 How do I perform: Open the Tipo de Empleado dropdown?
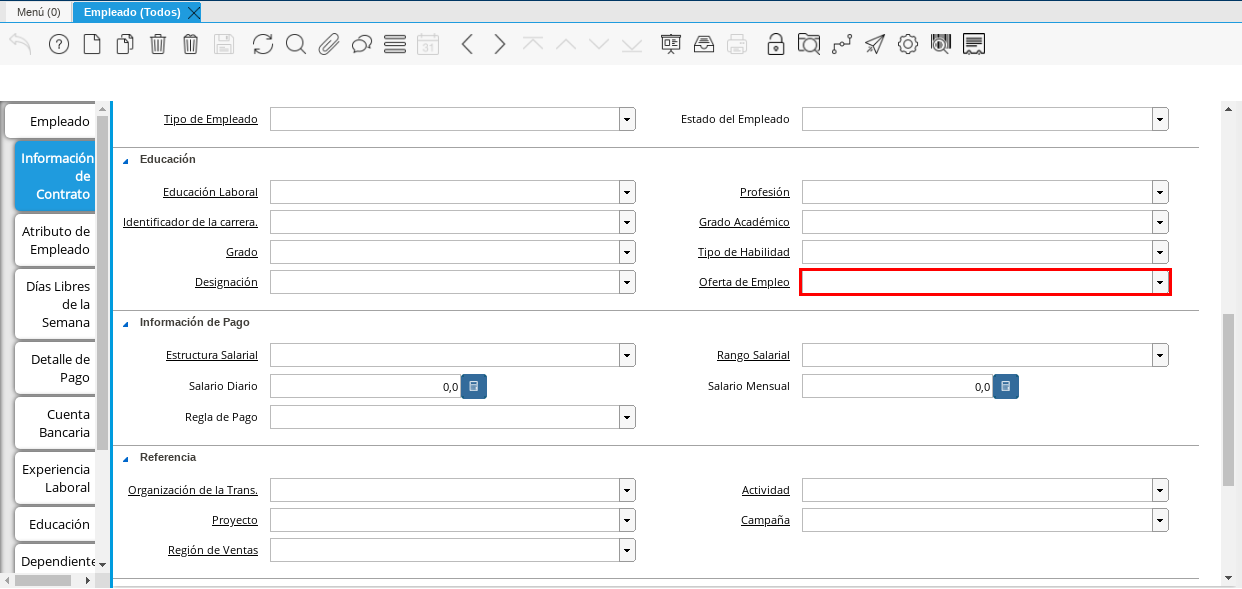point(627,120)
